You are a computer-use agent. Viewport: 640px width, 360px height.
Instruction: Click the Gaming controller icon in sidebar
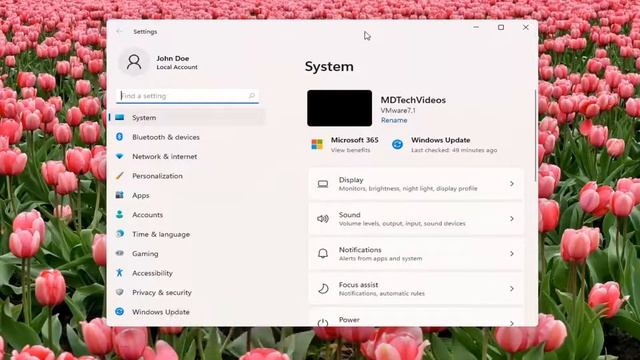tap(120, 253)
